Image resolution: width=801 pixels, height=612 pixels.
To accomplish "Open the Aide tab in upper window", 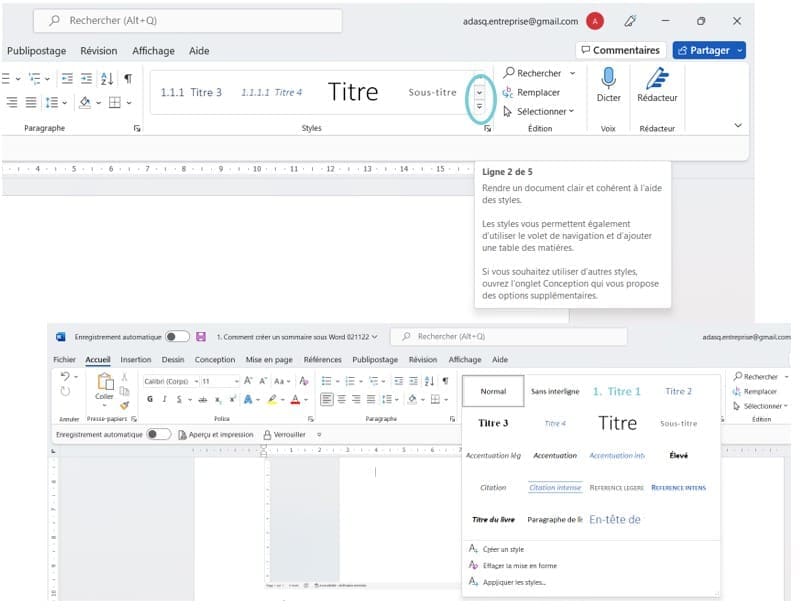I will coord(199,51).
